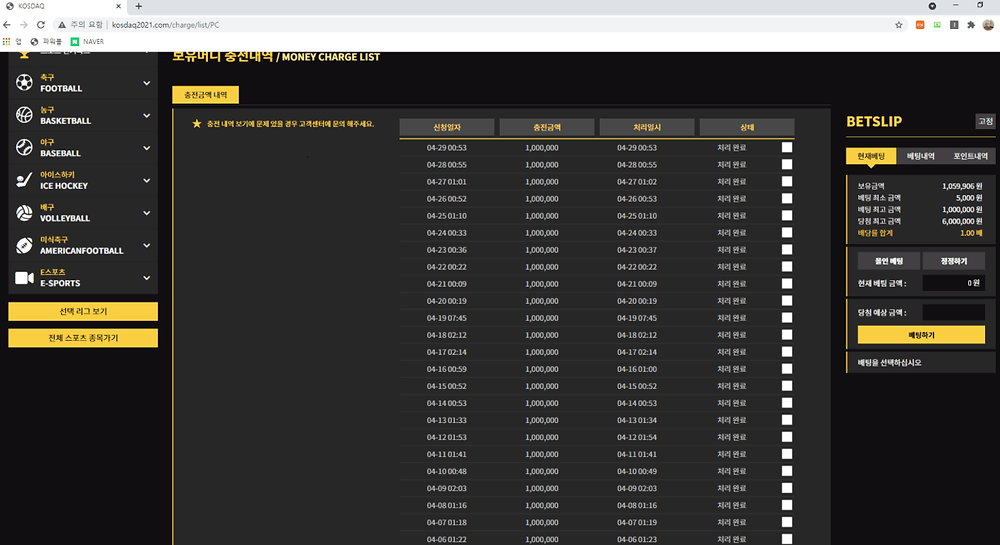Expand the BASKETBALL menu chevron
Viewport: 1000px width, 545px height.
click(147, 115)
